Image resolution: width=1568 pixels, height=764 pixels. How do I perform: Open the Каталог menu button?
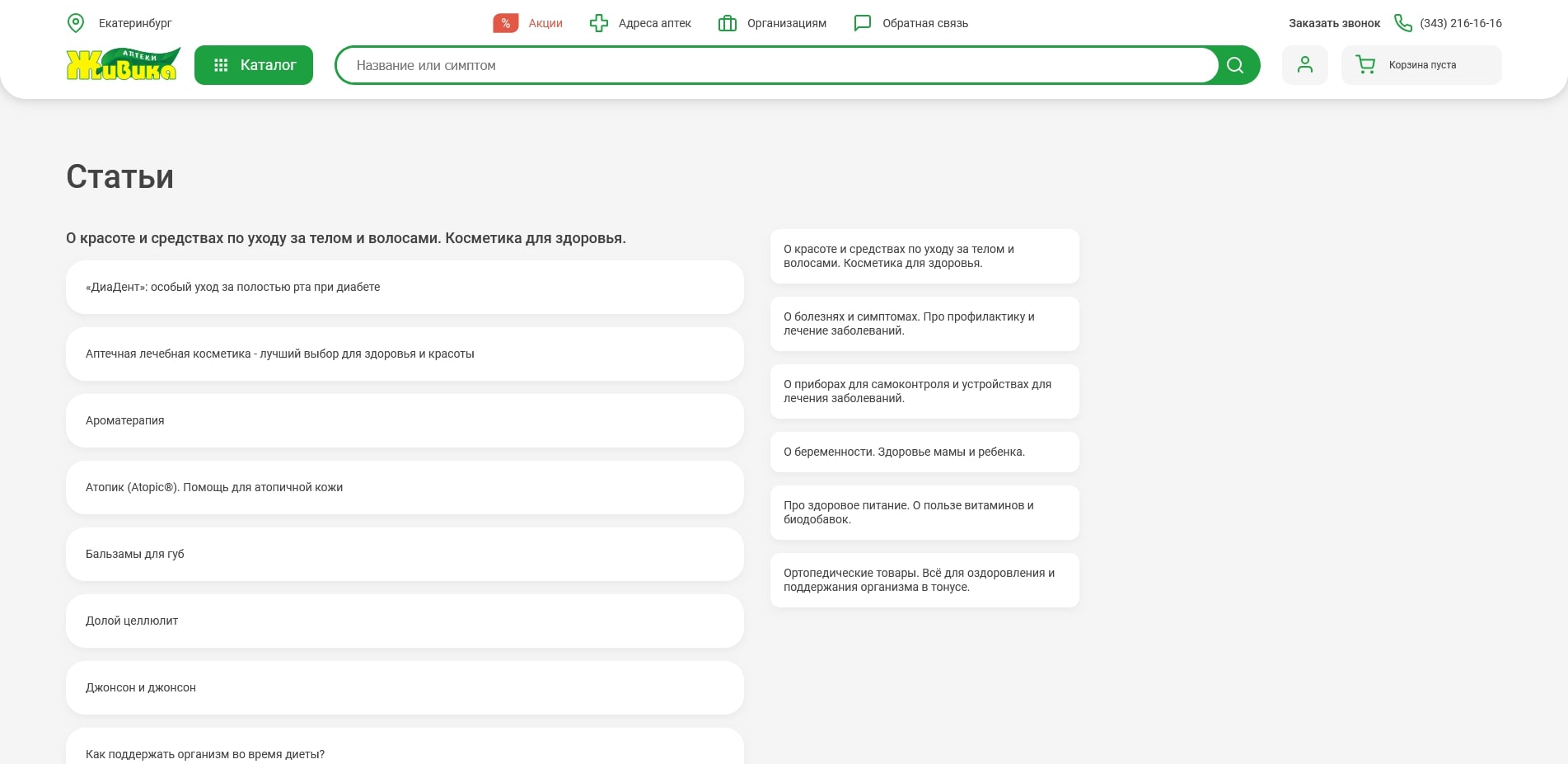tap(254, 65)
